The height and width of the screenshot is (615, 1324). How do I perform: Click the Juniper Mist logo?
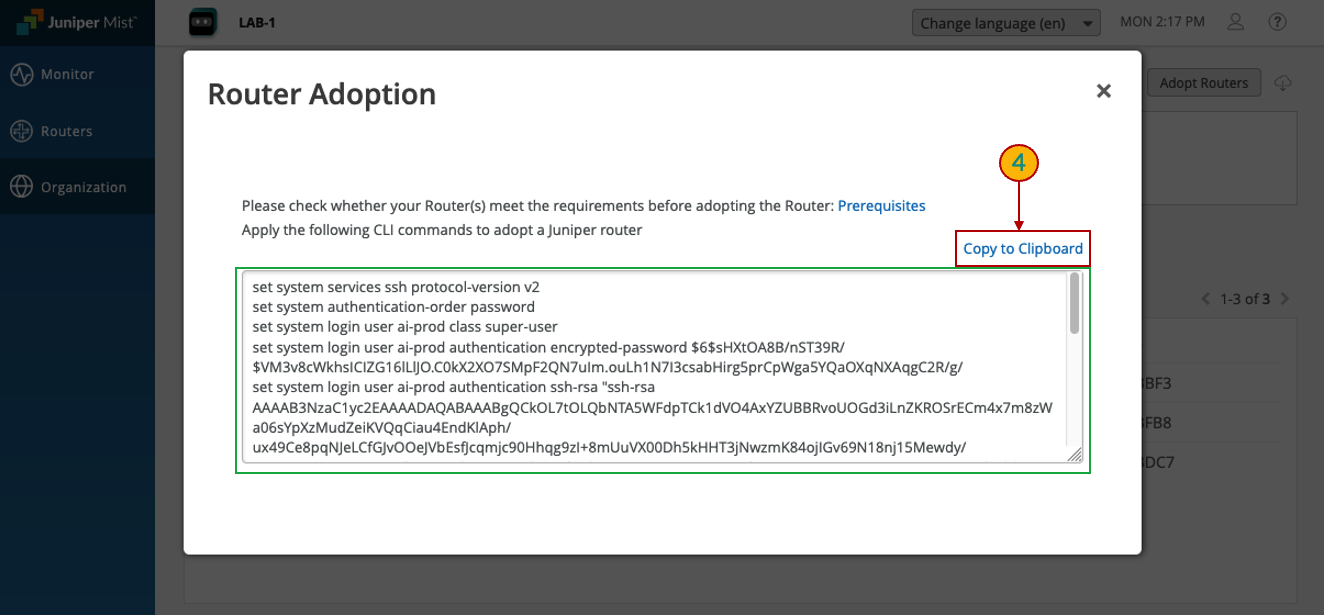pos(77,22)
